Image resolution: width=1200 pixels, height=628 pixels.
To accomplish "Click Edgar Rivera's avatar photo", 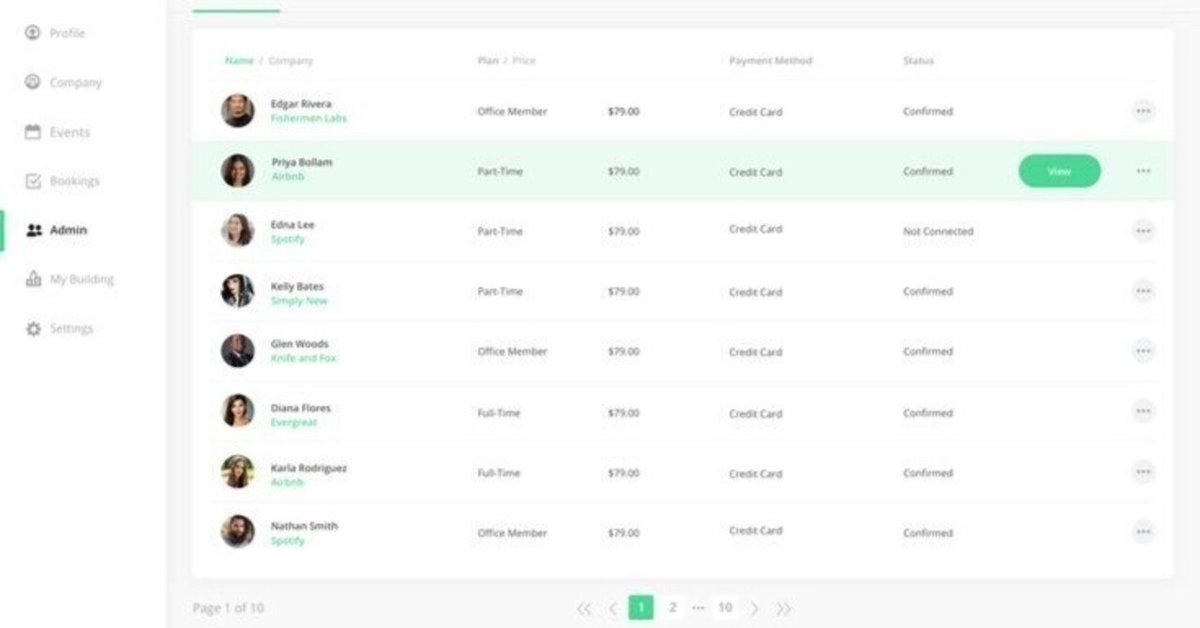I will (237, 110).
